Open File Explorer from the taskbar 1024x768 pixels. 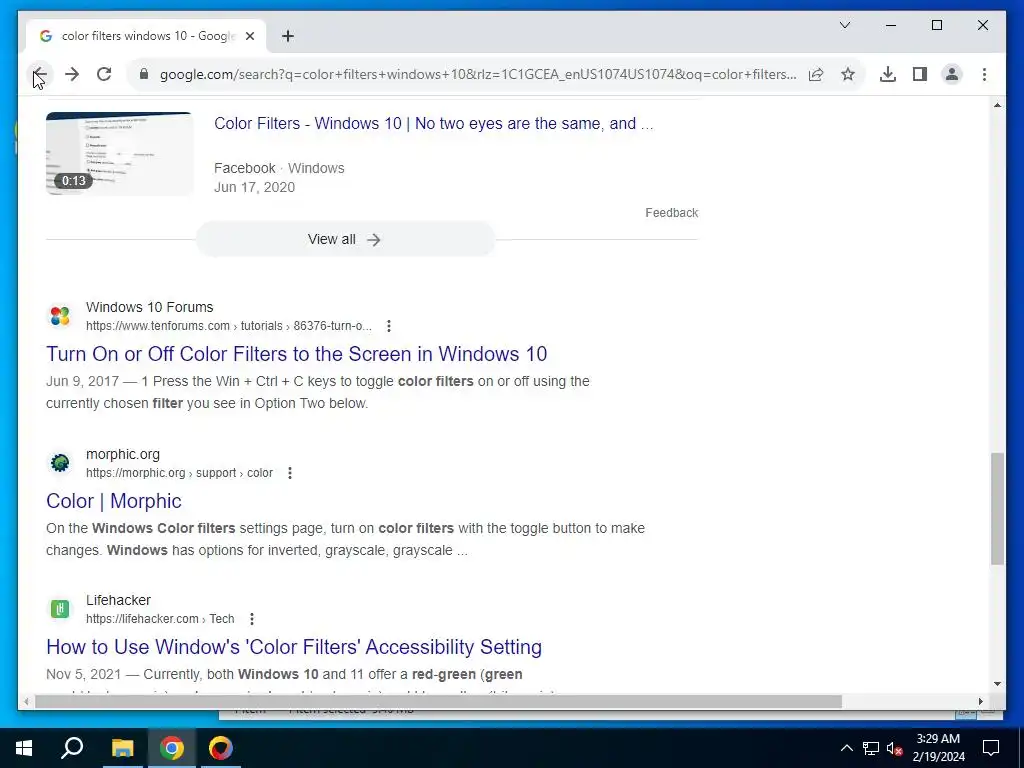coord(122,748)
